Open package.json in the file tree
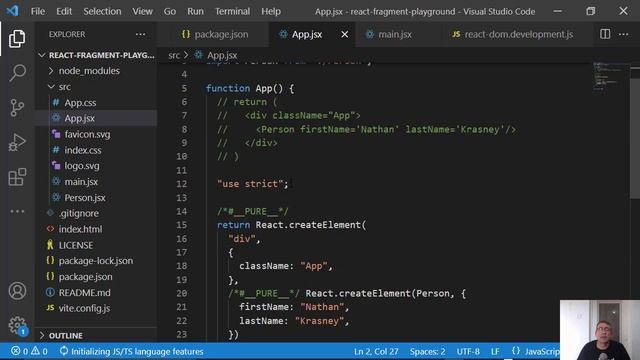Viewport: 640px width, 360px height. pyautogui.click(x=85, y=277)
